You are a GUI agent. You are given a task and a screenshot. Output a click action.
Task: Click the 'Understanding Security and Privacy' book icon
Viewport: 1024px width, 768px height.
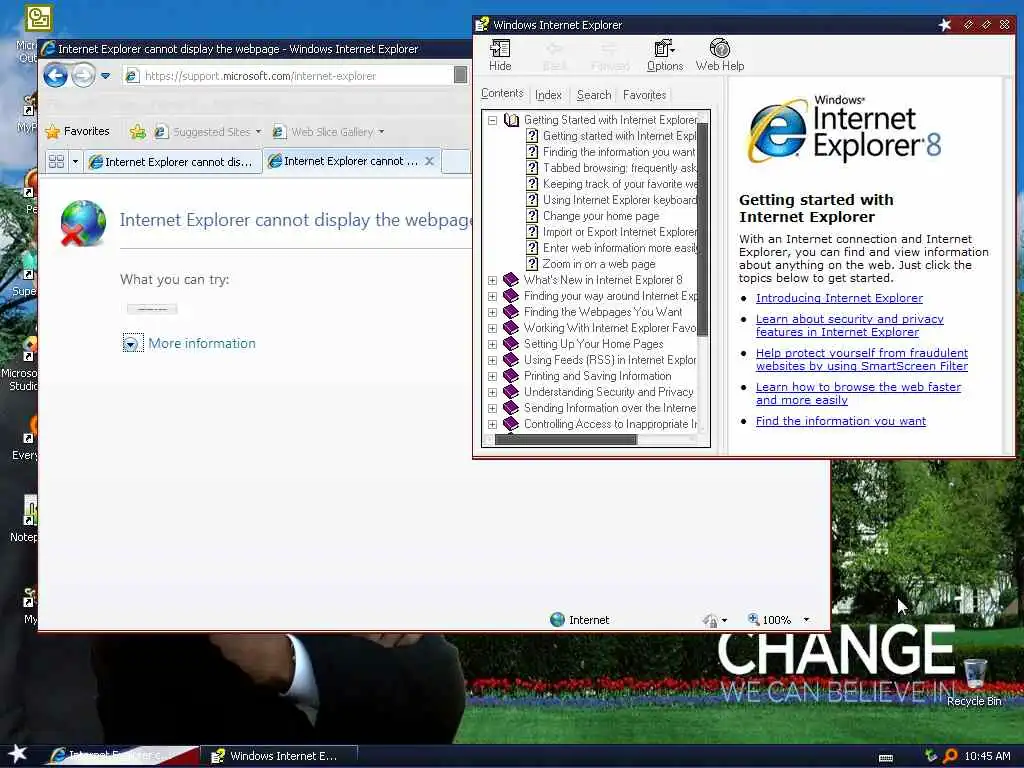(511, 392)
